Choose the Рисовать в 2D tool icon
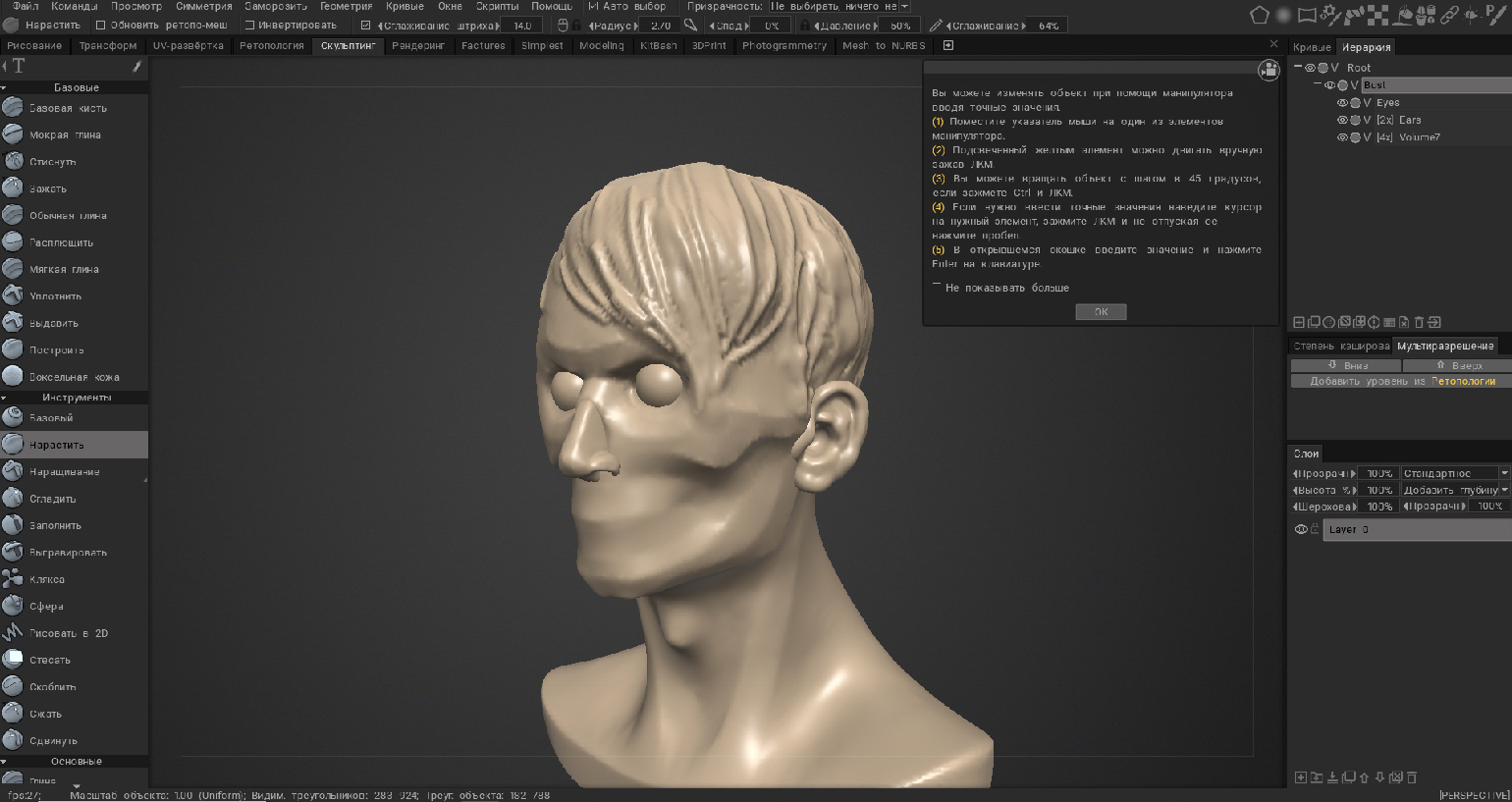Image resolution: width=1512 pixels, height=802 pixels. point(13,633)
